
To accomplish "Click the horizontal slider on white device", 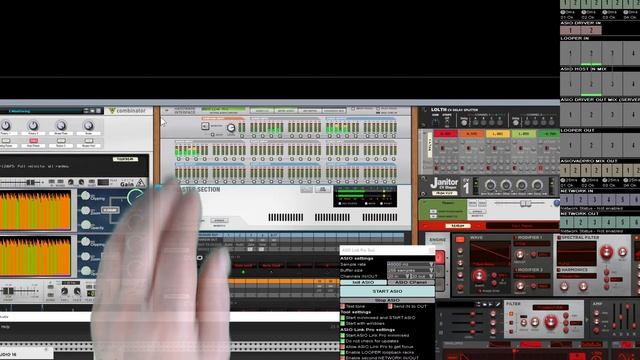I will click(525, 203).
